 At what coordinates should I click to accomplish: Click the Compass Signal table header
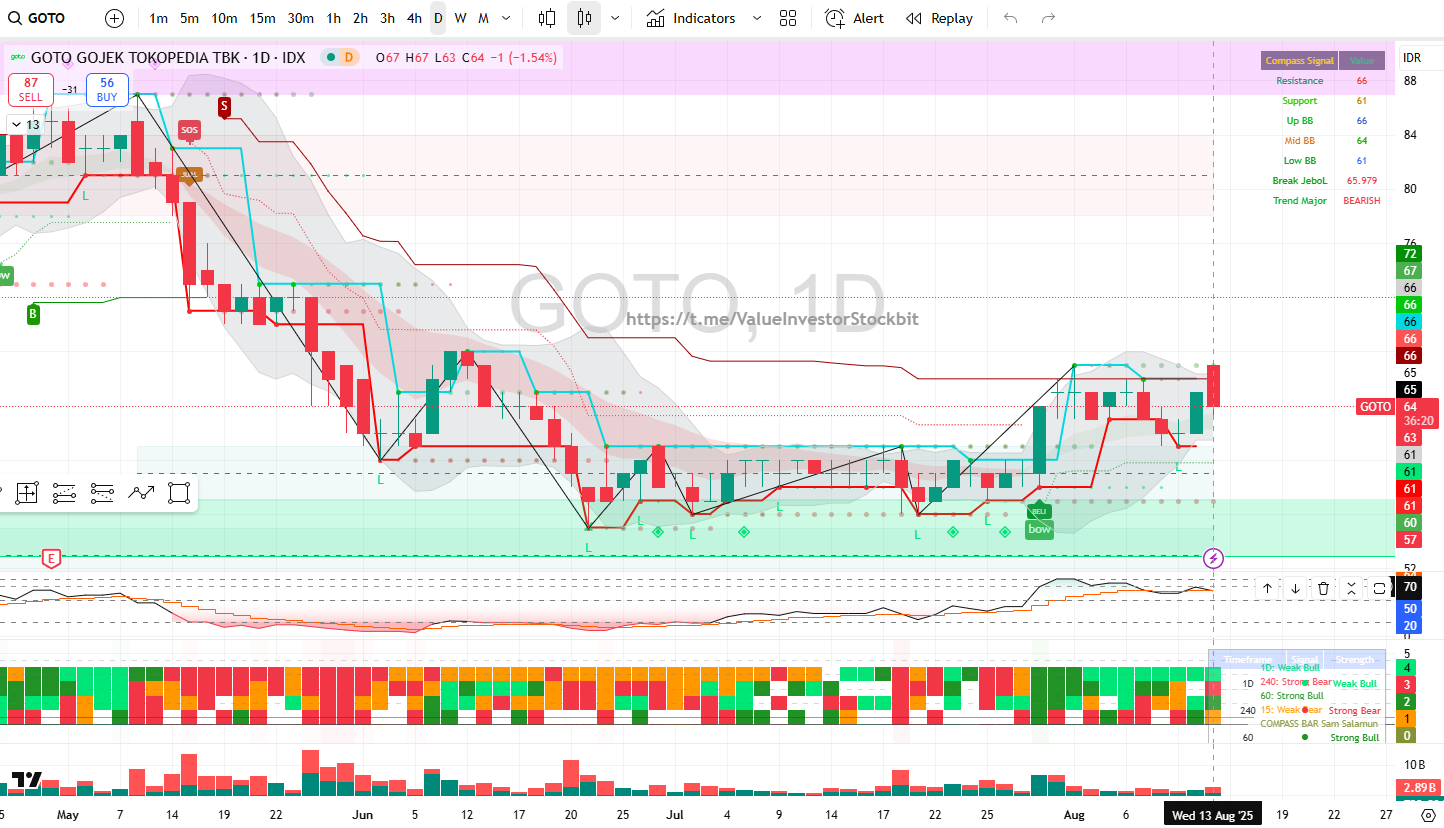(1299, 61)
